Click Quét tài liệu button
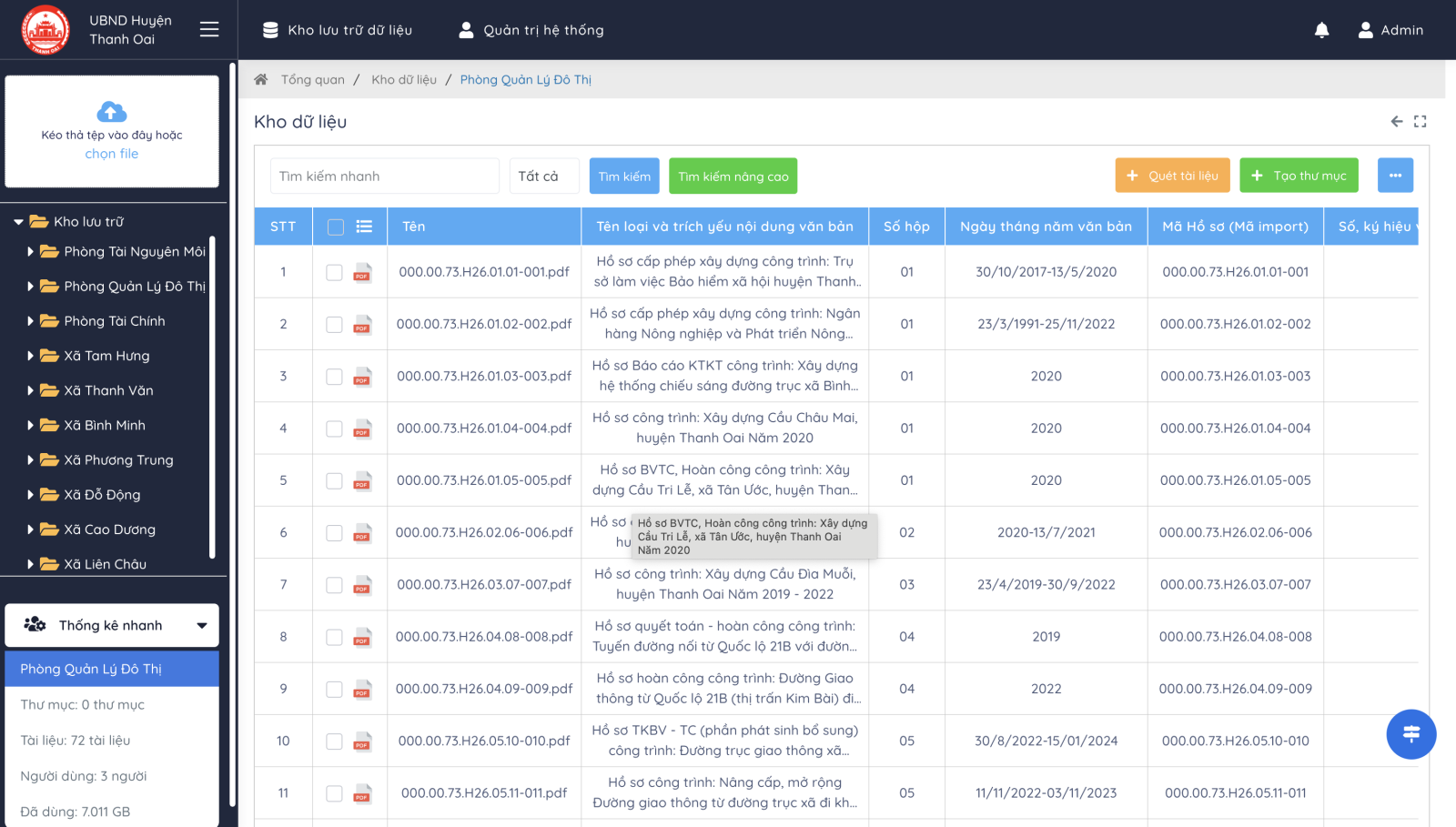Image resolution: width=1456 pixels, height=827 pixels. (x=1173, y=176)
